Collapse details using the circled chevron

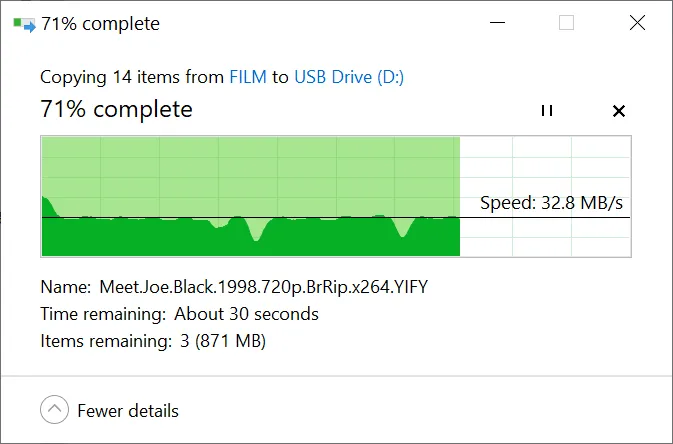54,410
